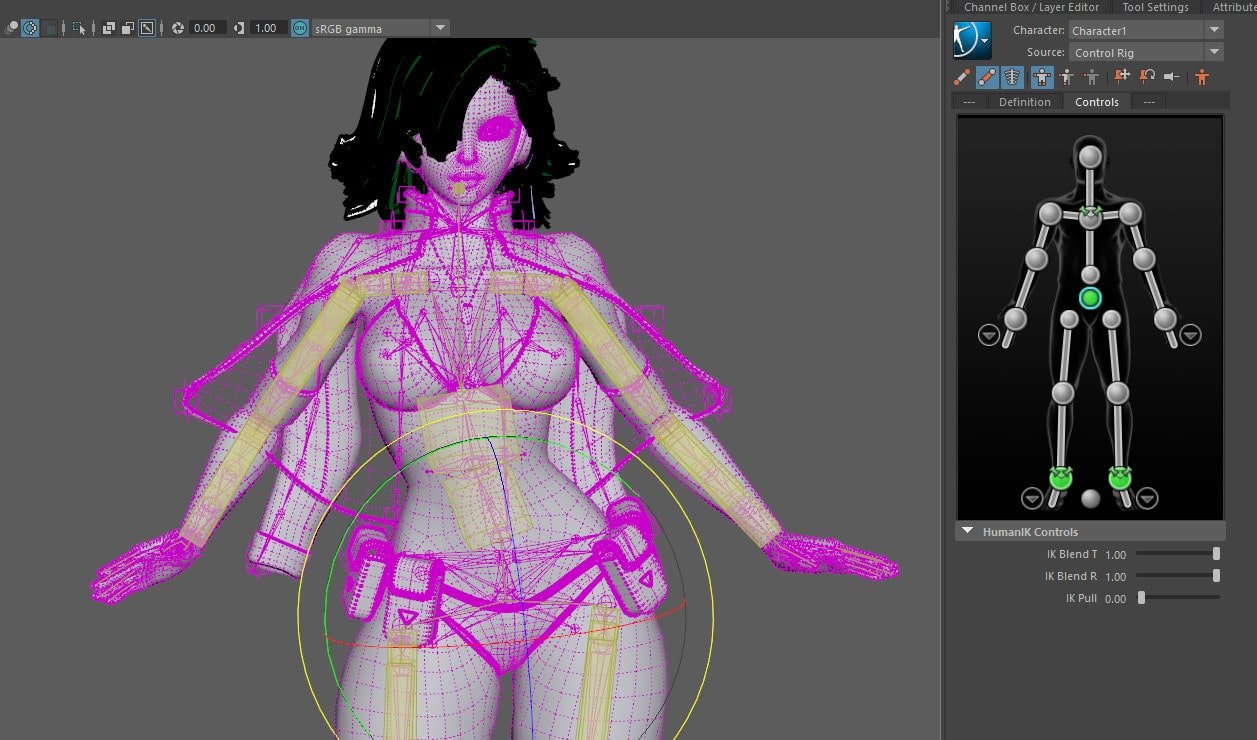Image resolution: width=1257 pixels, height=740 pixels.
Task: Click the orange Stance Pose icon
Action: (1202, 76)
